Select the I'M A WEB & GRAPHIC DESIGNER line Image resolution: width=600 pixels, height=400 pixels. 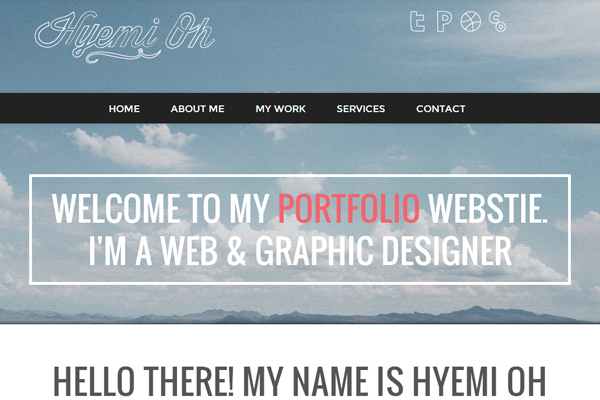(x=300, y=251)
